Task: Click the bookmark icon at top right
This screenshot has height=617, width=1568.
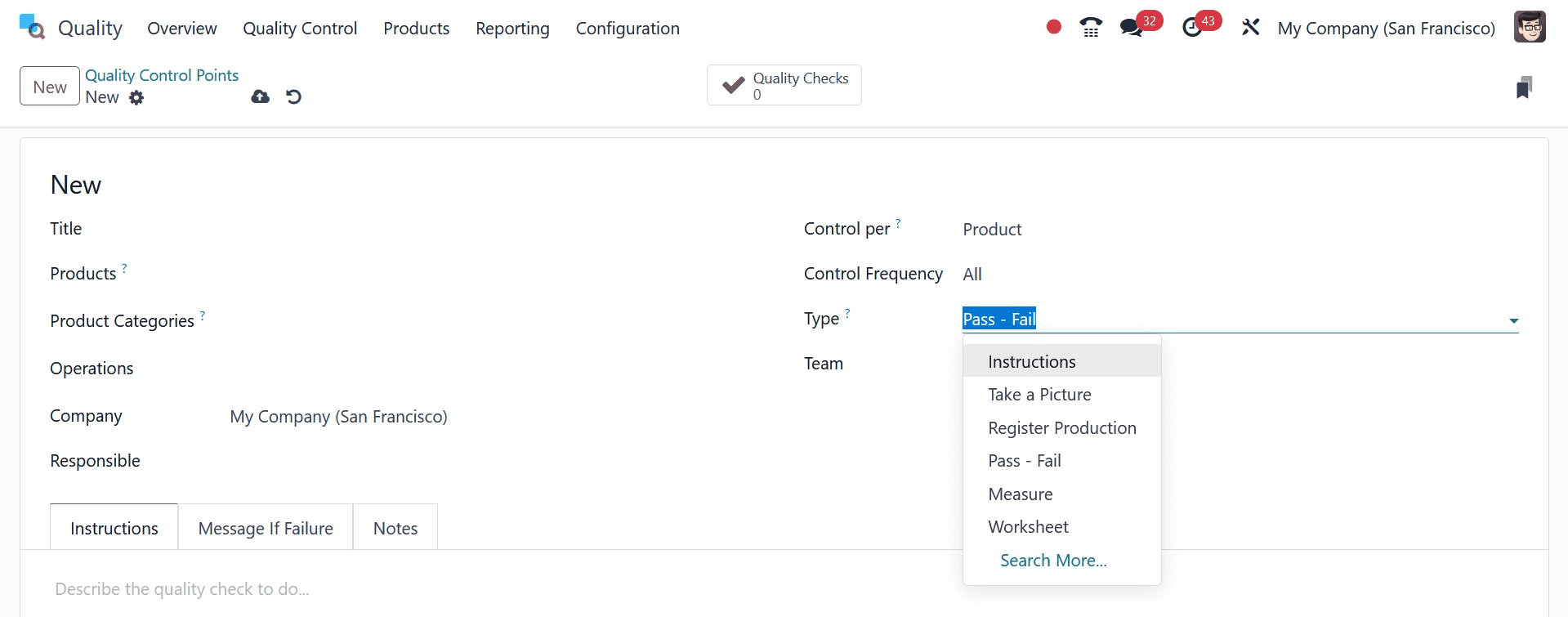Action: [x=1523, y=87]
